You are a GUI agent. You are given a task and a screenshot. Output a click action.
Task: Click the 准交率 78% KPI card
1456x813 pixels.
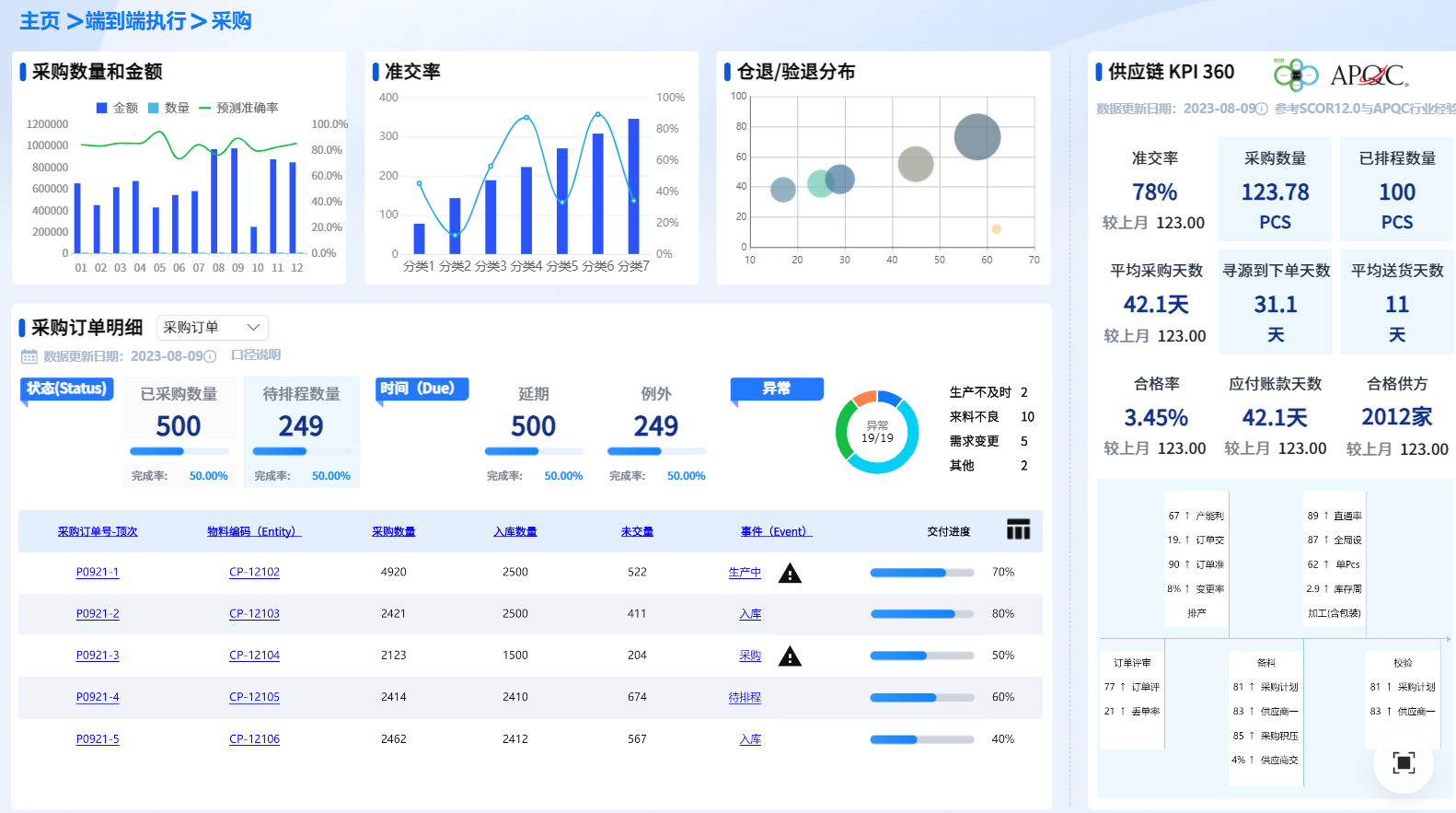1154,190
